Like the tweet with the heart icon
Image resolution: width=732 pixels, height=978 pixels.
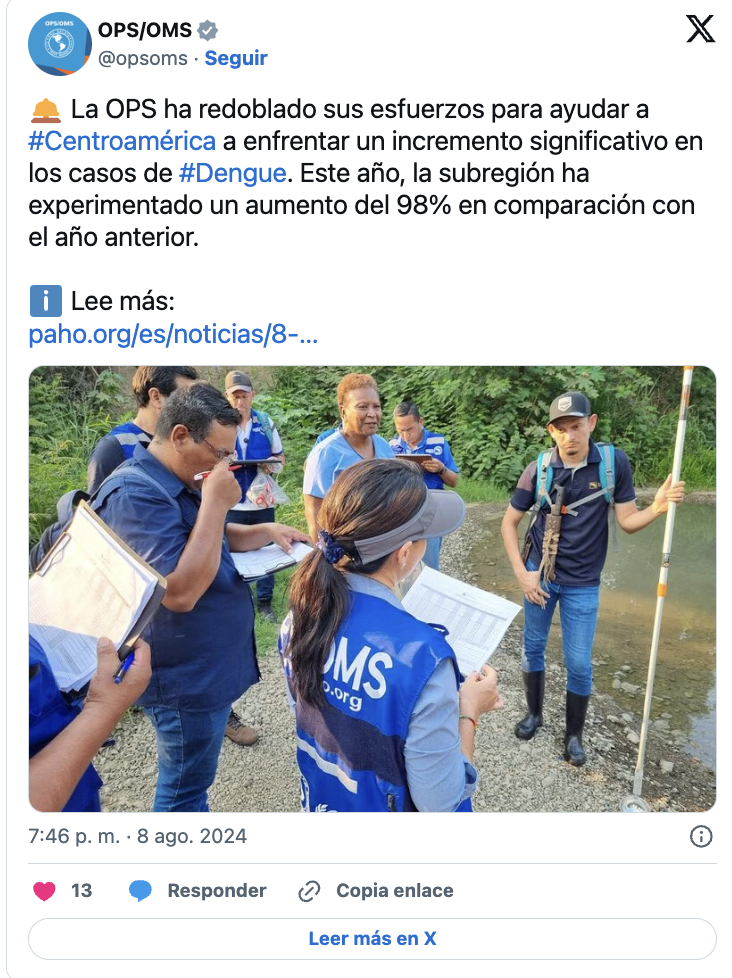(x=44, y=891)
